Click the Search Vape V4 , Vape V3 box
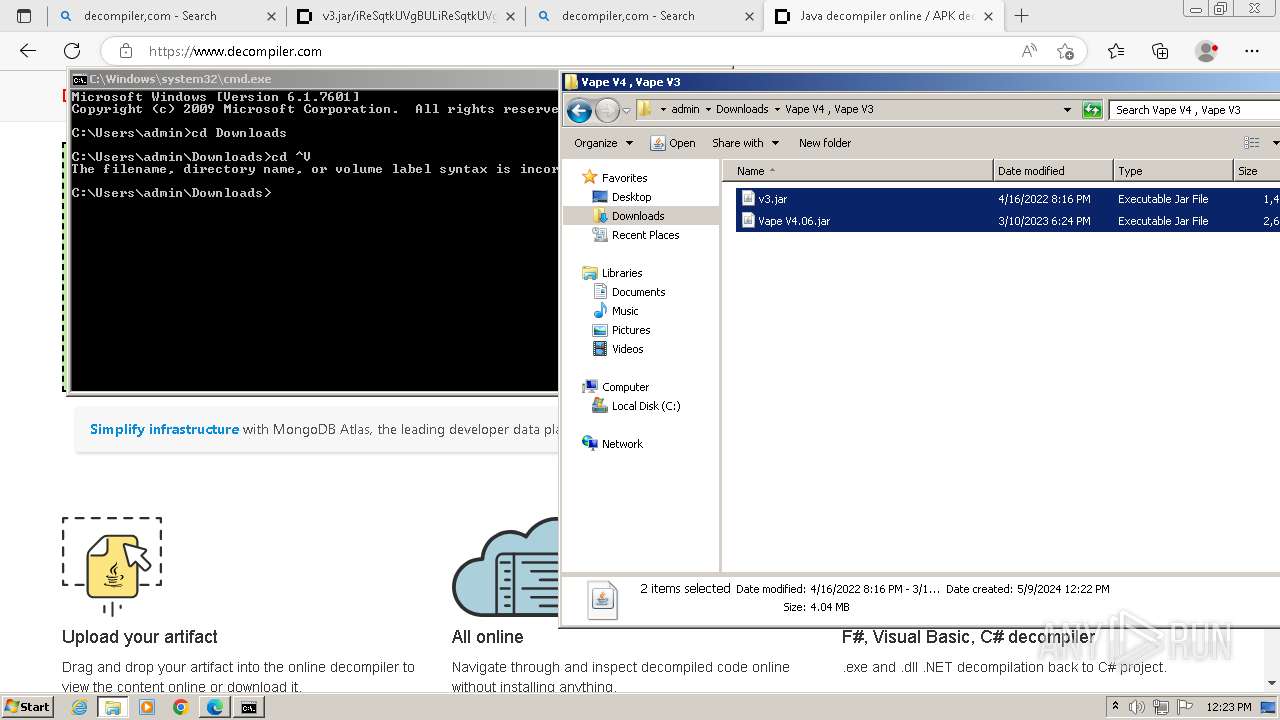 click(x=1194, y=110)
